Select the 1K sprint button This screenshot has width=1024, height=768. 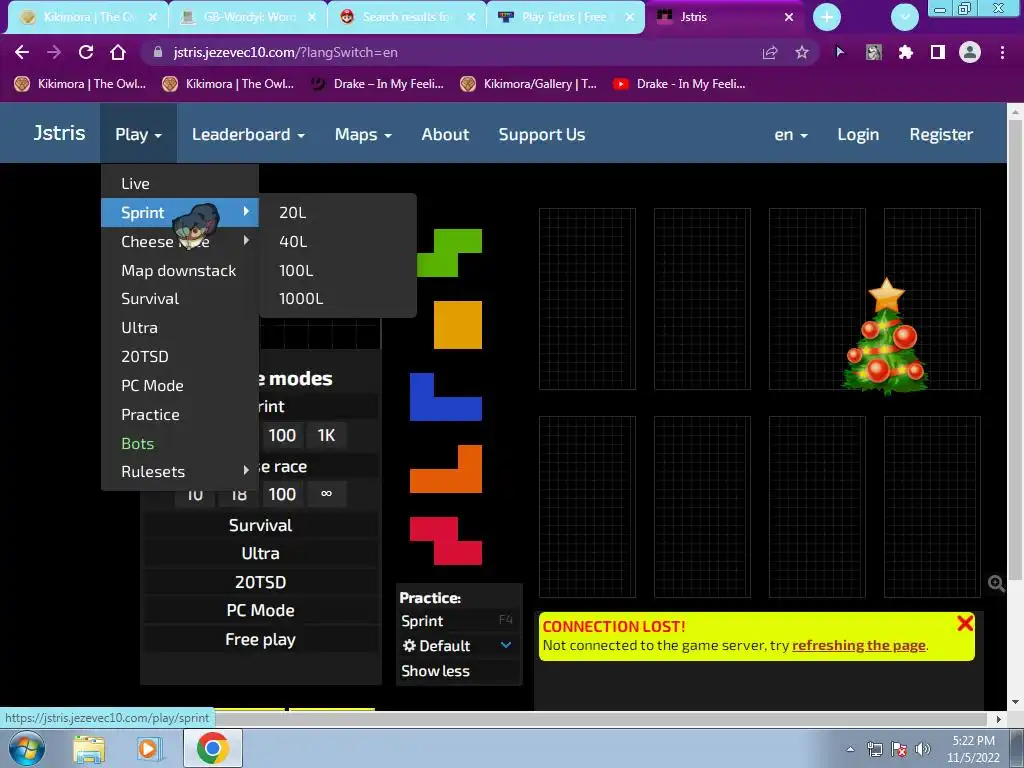(327, 435)
